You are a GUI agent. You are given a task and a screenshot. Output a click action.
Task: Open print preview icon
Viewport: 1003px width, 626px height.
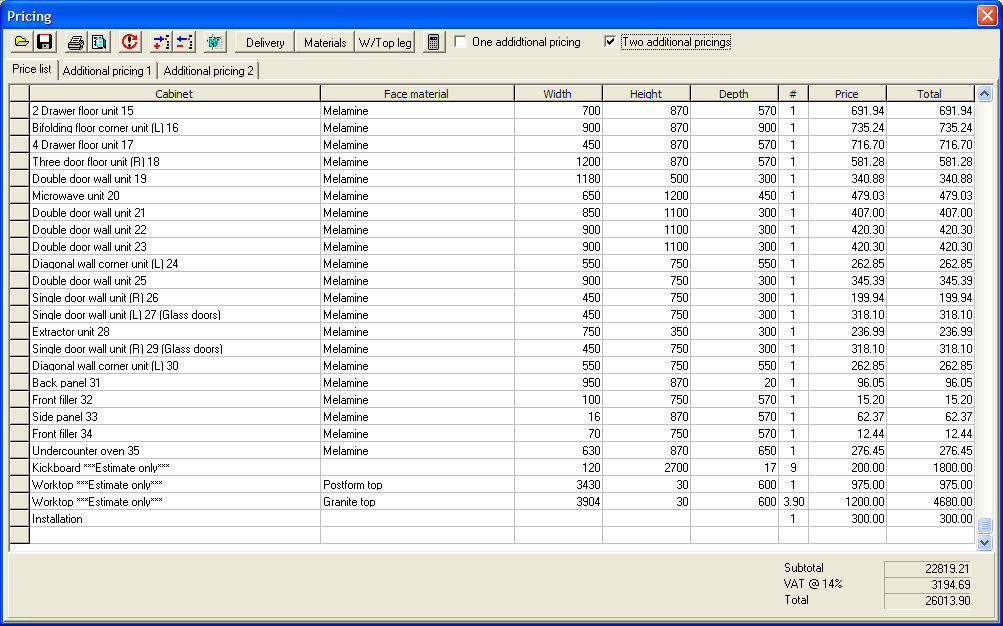tap(99, 42)
